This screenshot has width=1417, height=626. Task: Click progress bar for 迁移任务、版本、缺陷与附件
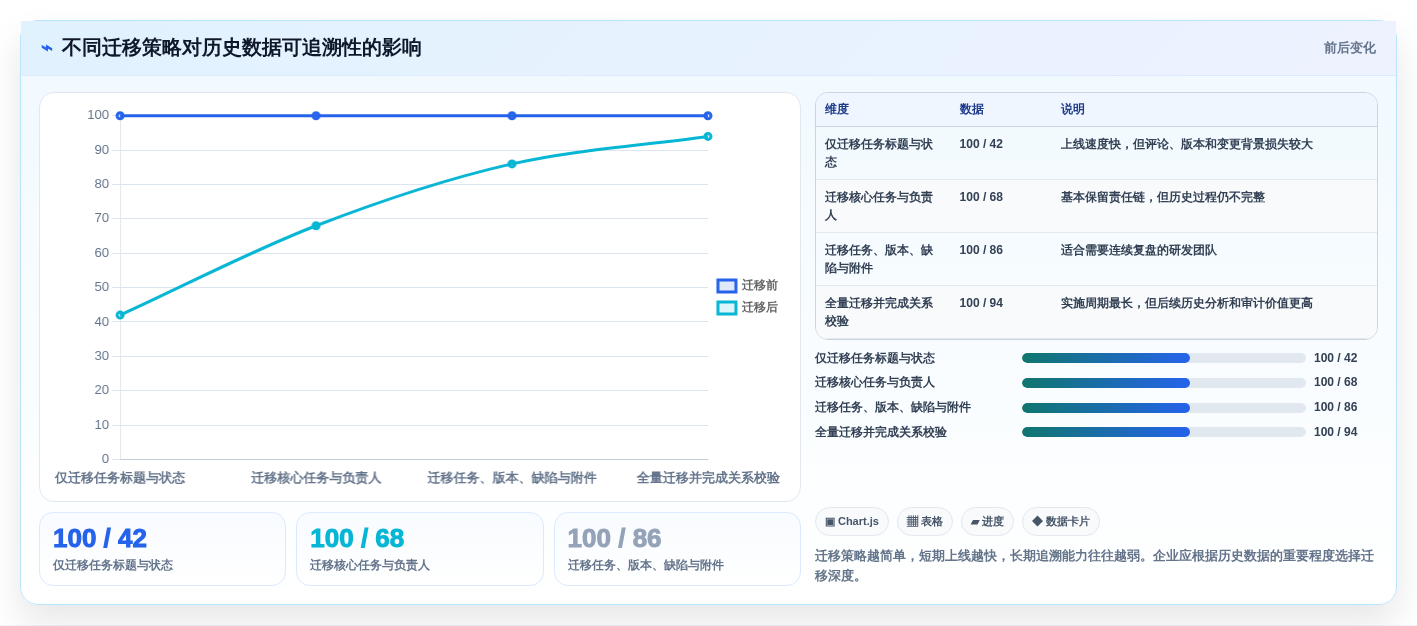tap(1164, 408)
